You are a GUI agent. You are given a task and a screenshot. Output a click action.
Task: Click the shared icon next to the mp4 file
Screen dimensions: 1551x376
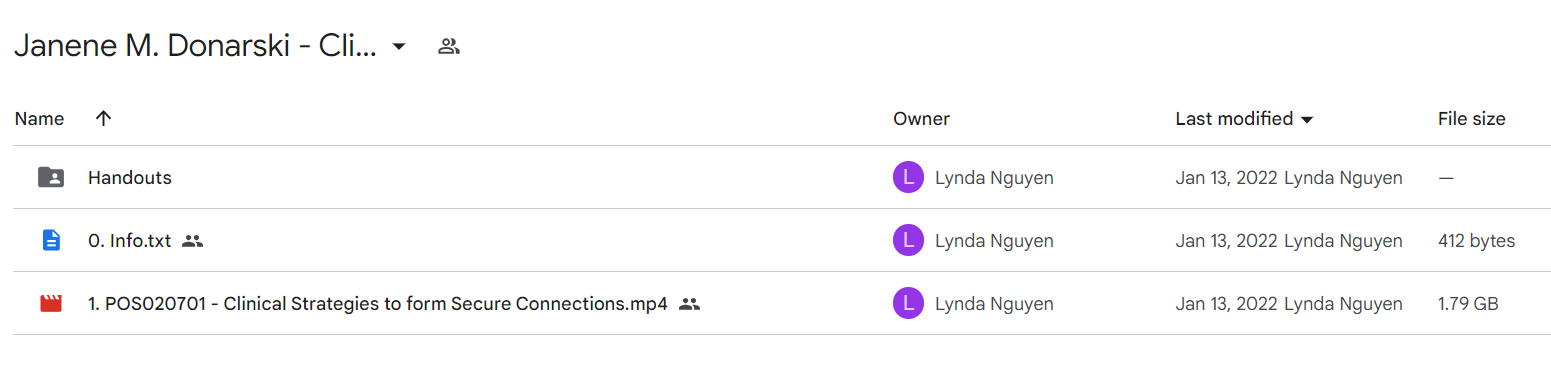pyautogui.click(x=689, y=303)
